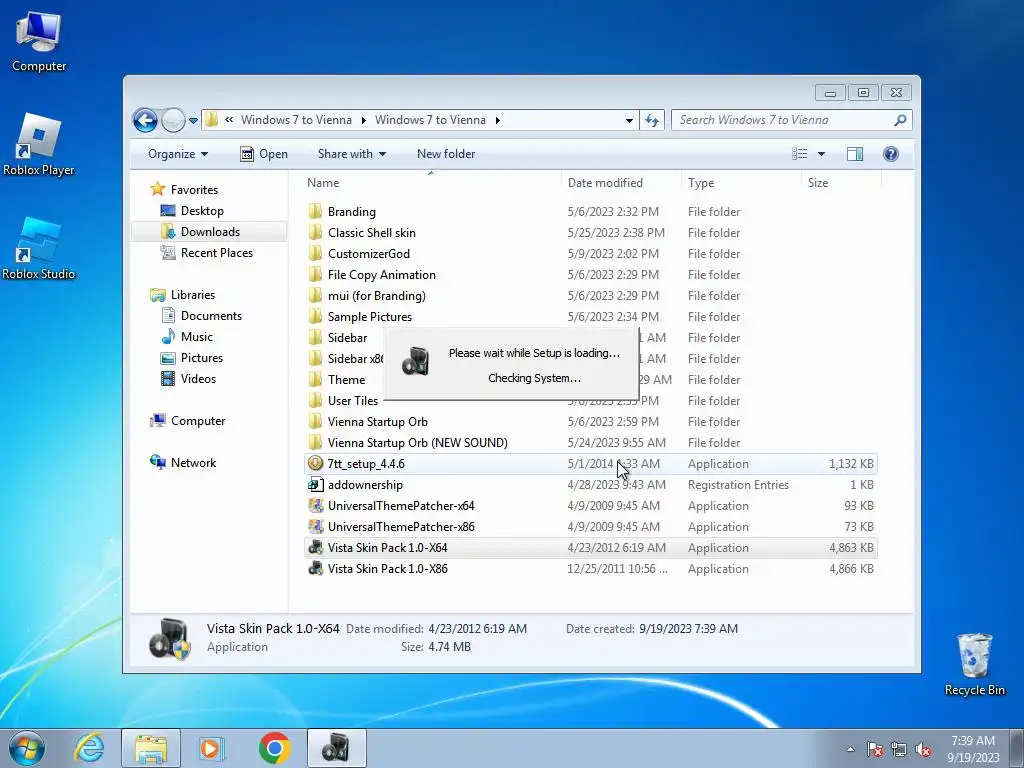This screenshot has height=768, width=1024.
Task: Sort by Size column header
Action: [841, 183]
